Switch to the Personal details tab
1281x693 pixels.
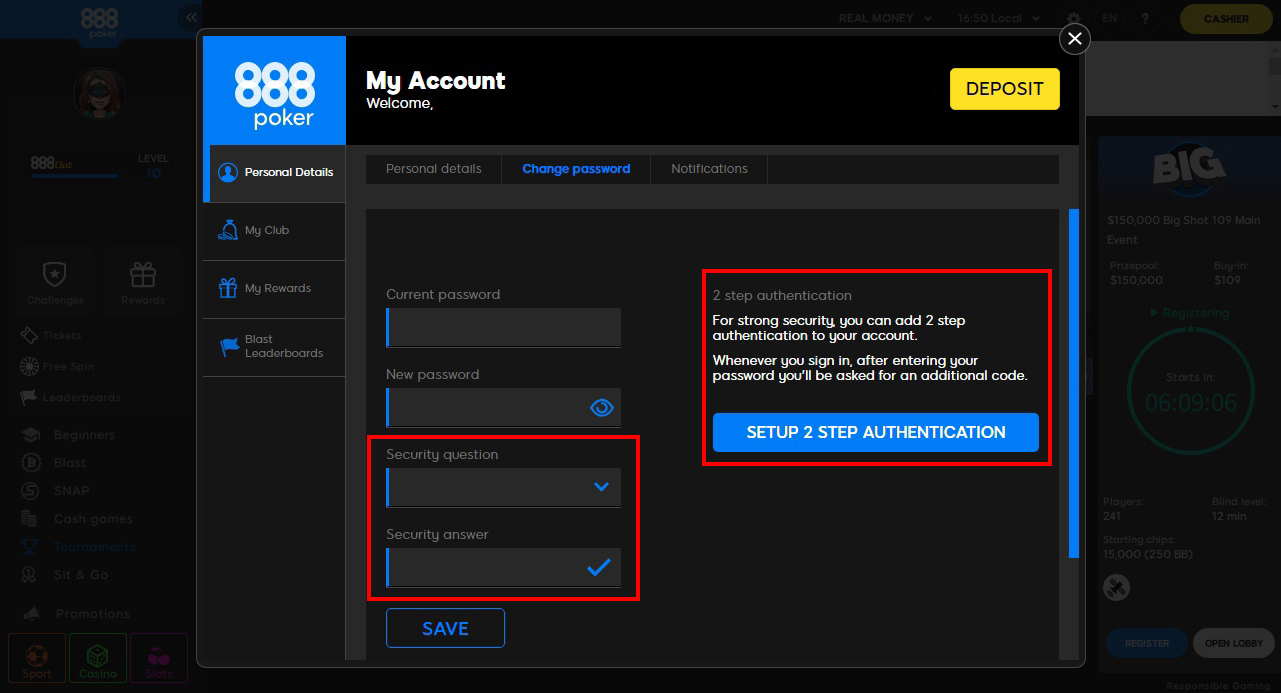click(434, 169)
